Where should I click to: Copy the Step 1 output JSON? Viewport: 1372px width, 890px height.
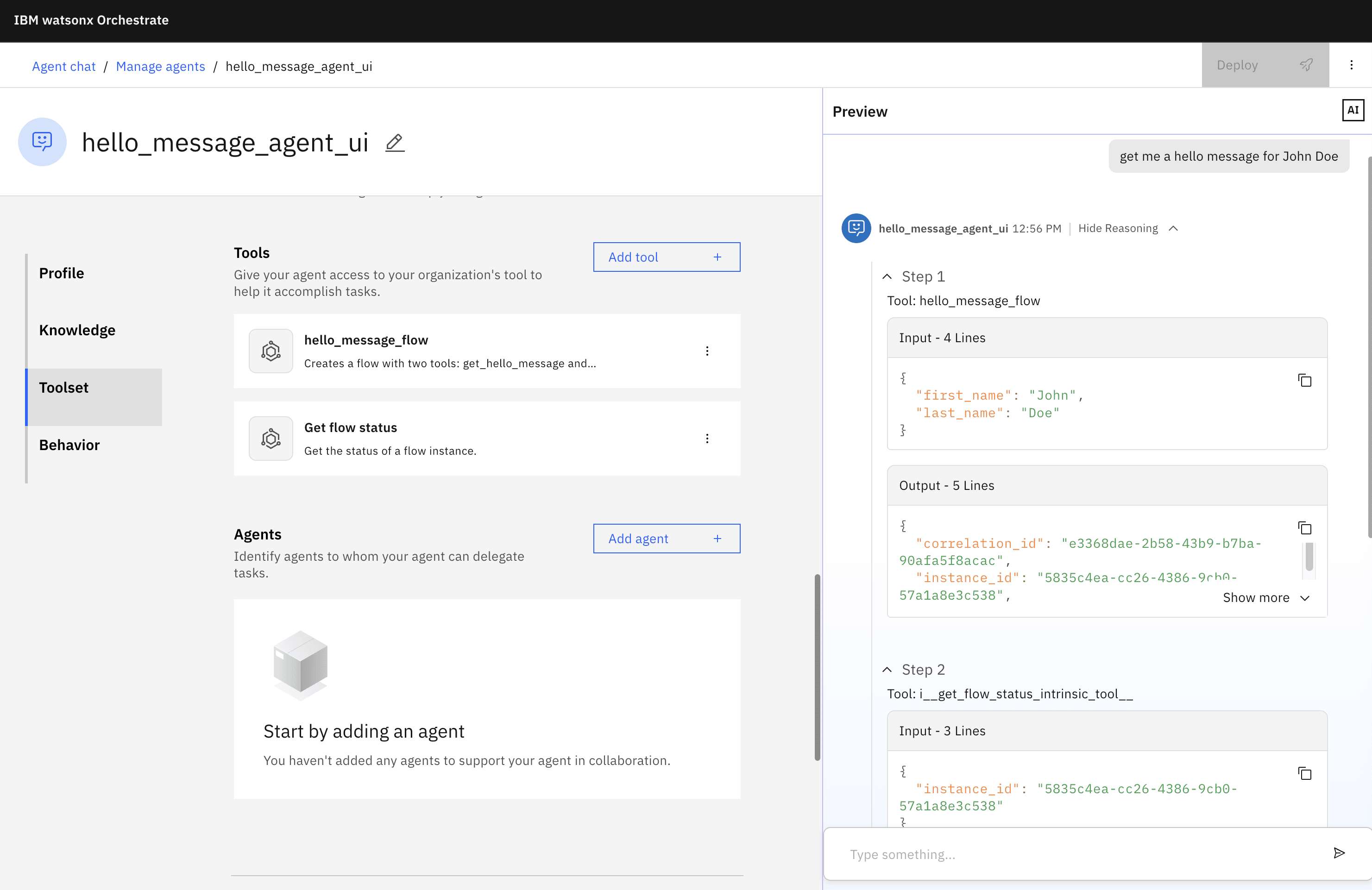click(x=1304, y=528)
